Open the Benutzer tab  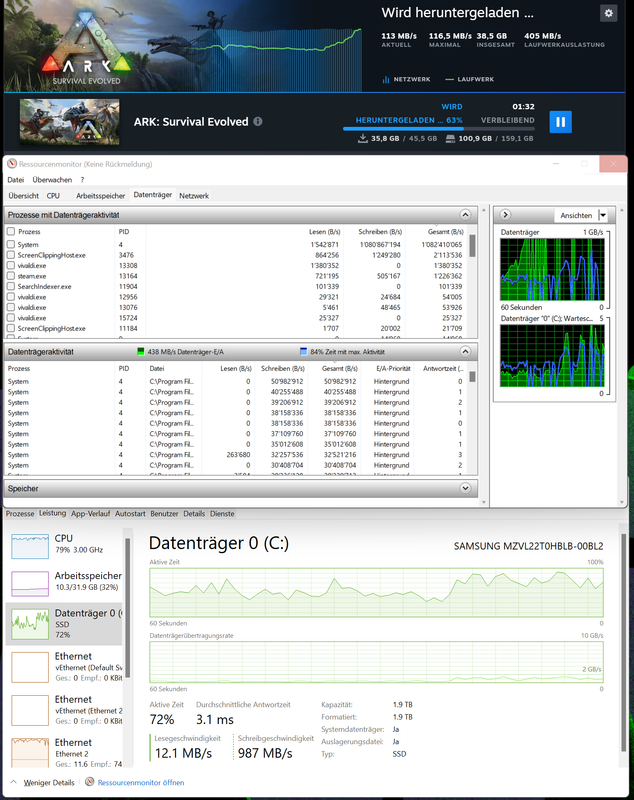coord(164,514)
